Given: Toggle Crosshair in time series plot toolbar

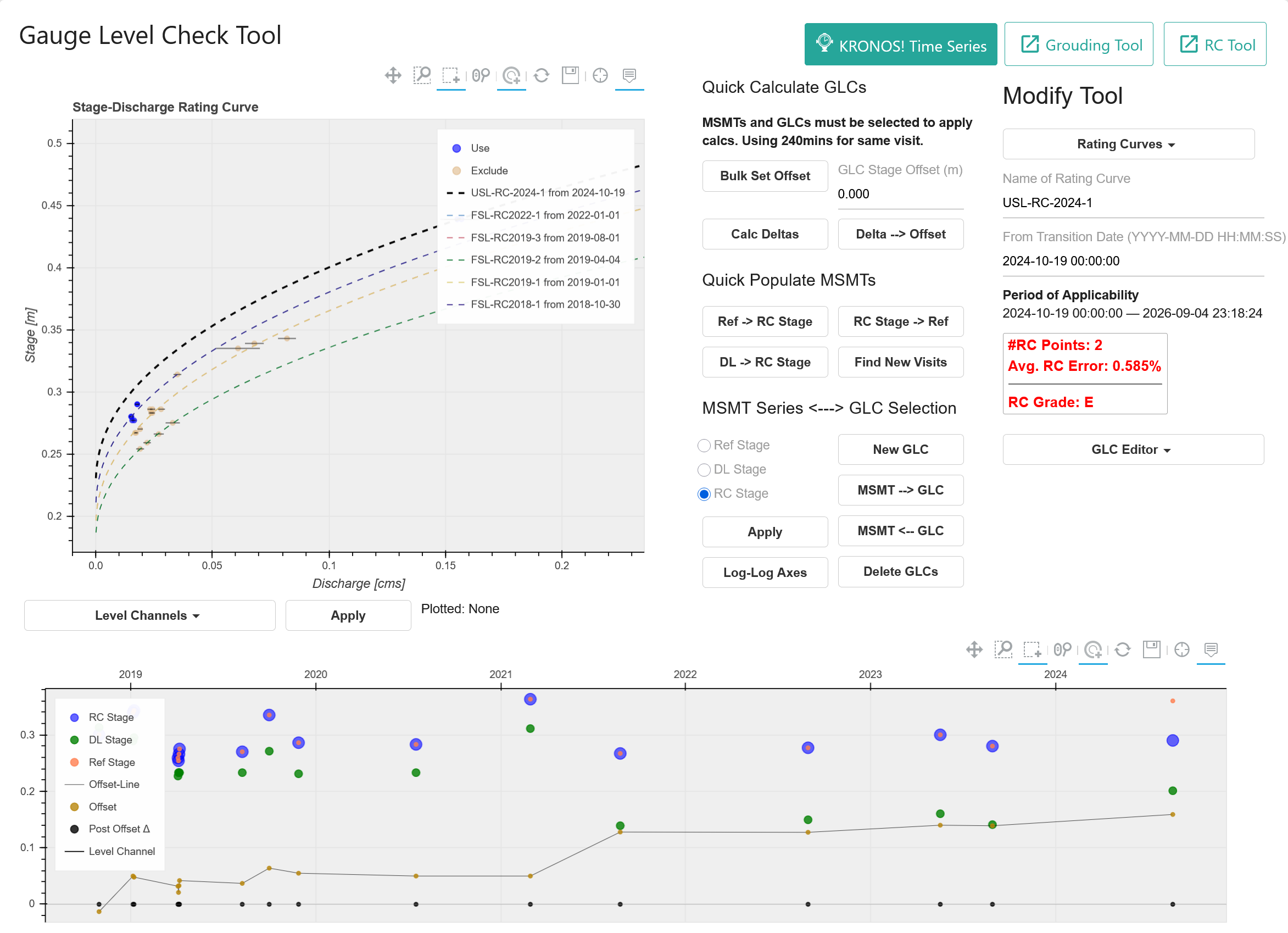Looking at the screenshot, I should pyautogui.click(x=1182, y=649).
